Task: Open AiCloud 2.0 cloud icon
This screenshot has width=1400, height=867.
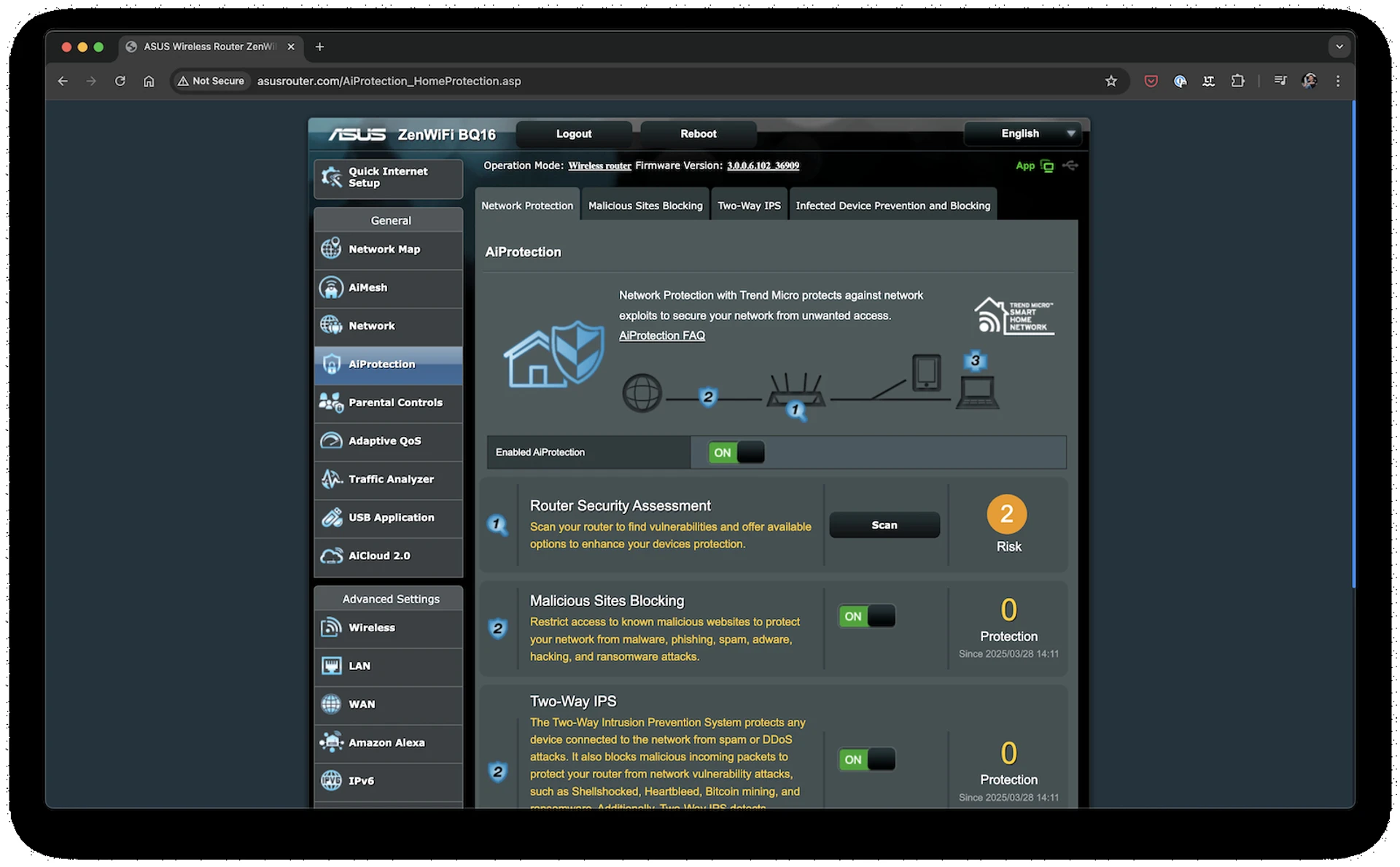Action: [x=331, y=556]
